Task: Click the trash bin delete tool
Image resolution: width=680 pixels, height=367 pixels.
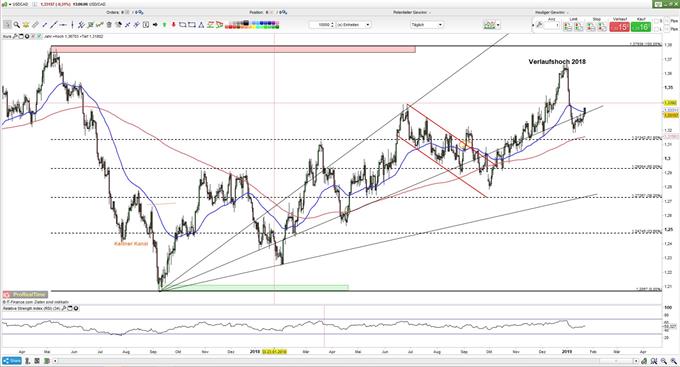Action: (x=109, y=25)
